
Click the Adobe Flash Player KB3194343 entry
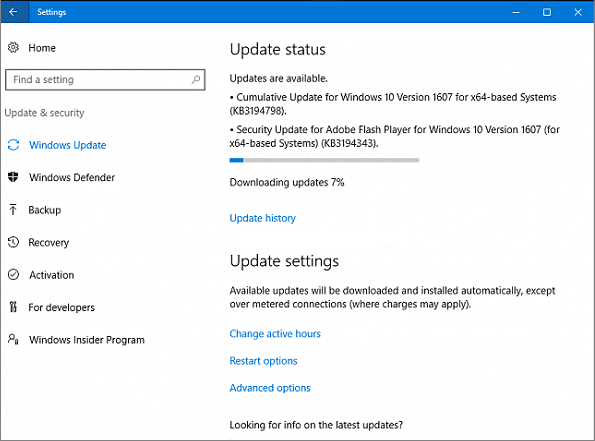point(395,136)
